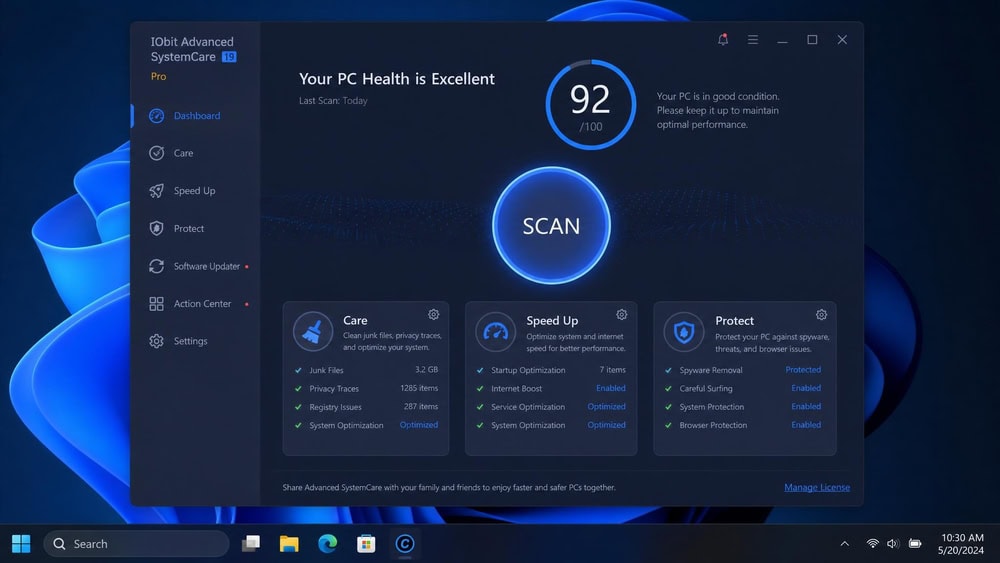Image resolution: width=1000 pixels, height=563 pixels.
Task: Toggle Careful Surfing checkmark
Action: [668, 388]
